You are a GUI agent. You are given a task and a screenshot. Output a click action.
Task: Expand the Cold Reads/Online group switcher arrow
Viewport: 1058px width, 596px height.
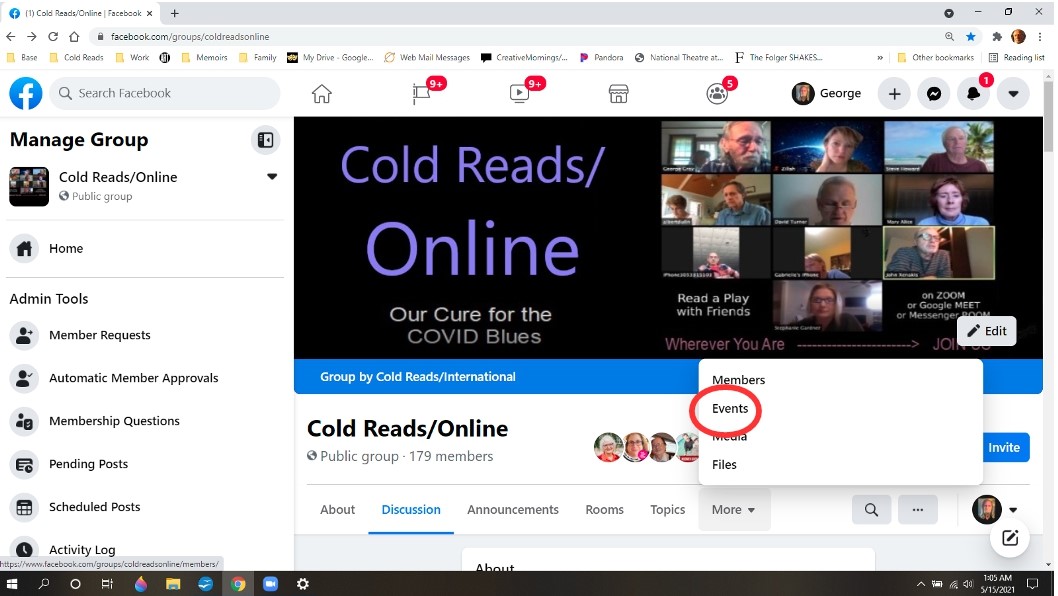point(271,177)
